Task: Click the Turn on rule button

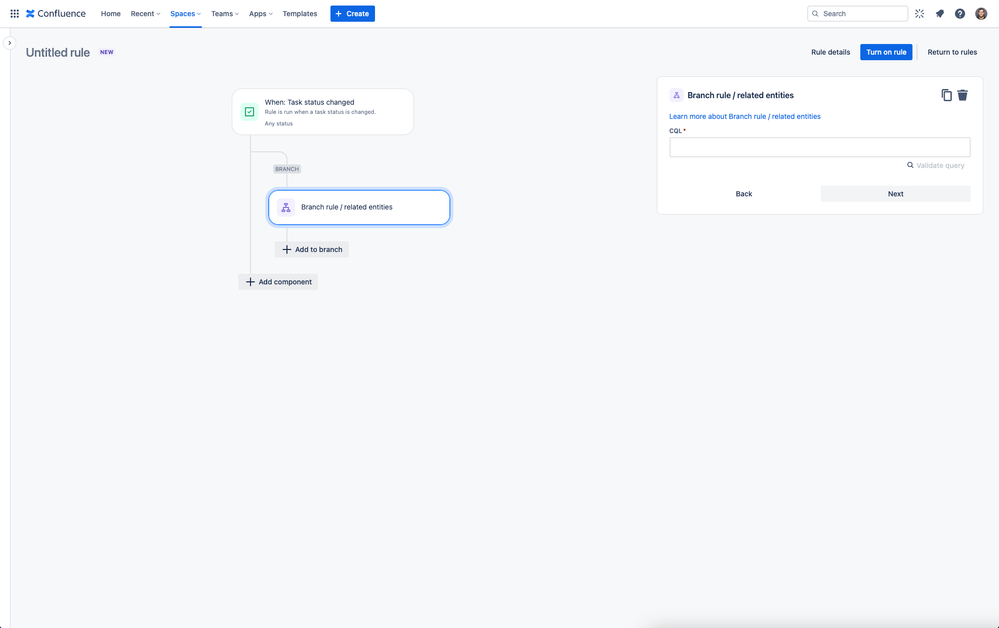Action: (x=886, y=51)
